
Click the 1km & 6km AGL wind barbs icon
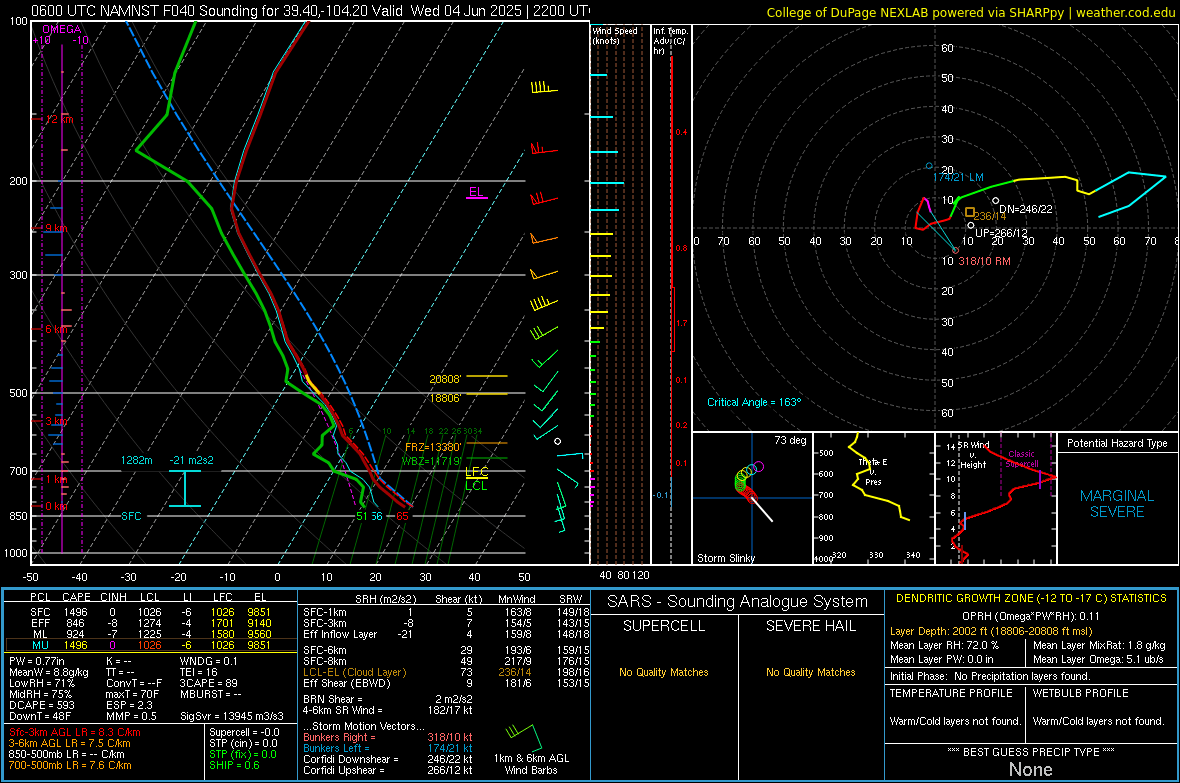pyautogui.click(x=524, y=736)
